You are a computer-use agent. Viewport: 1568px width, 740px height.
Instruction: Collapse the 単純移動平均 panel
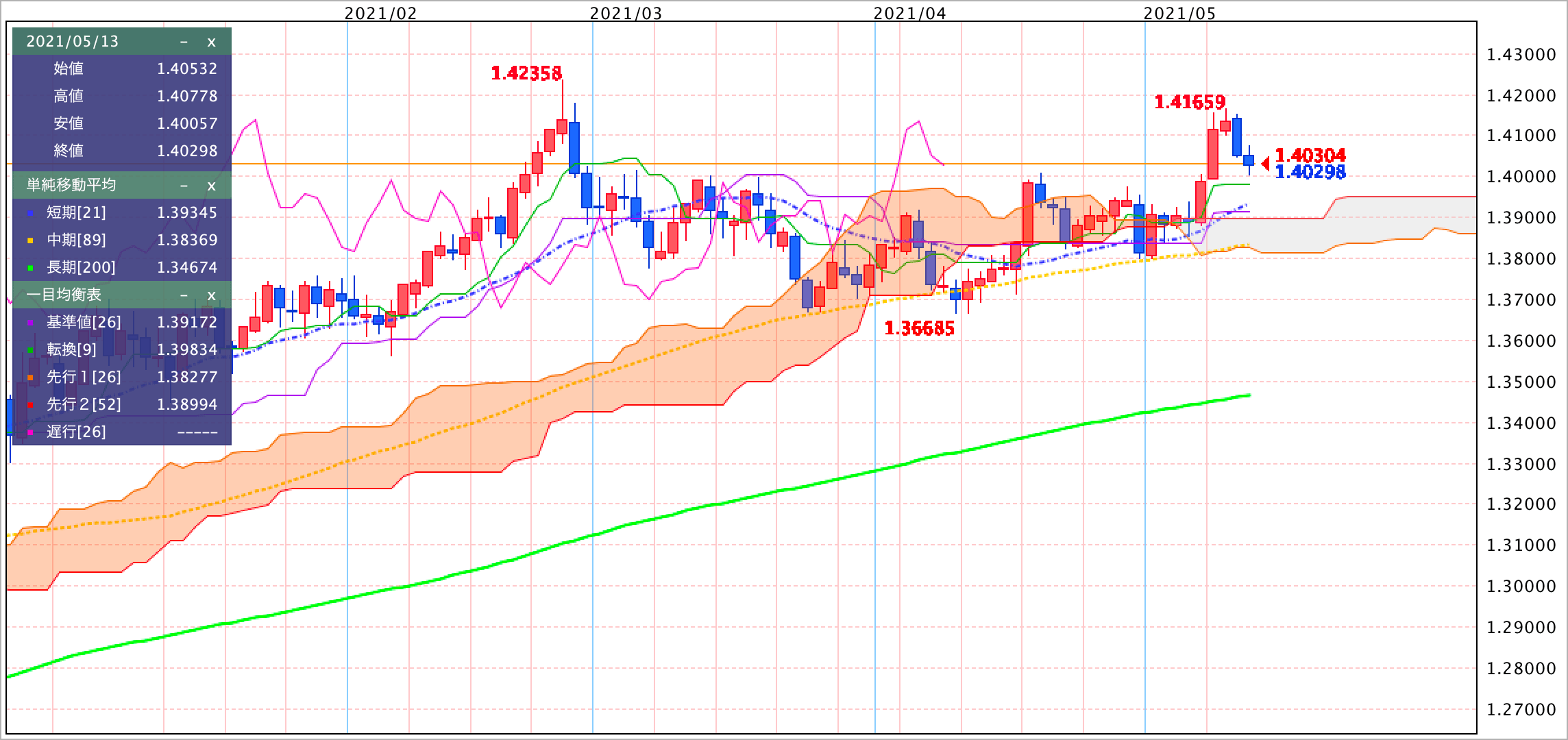tap(184, 186)
